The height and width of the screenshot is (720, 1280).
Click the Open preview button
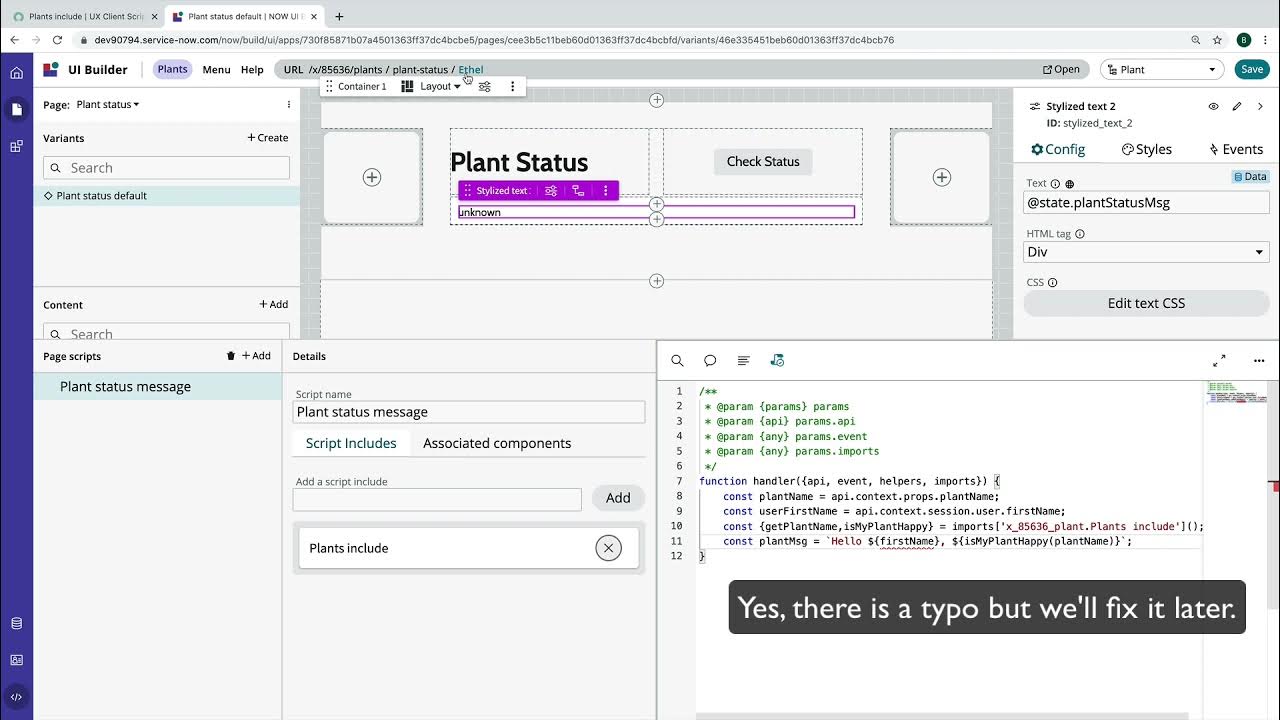click(x=1061, y=69)
